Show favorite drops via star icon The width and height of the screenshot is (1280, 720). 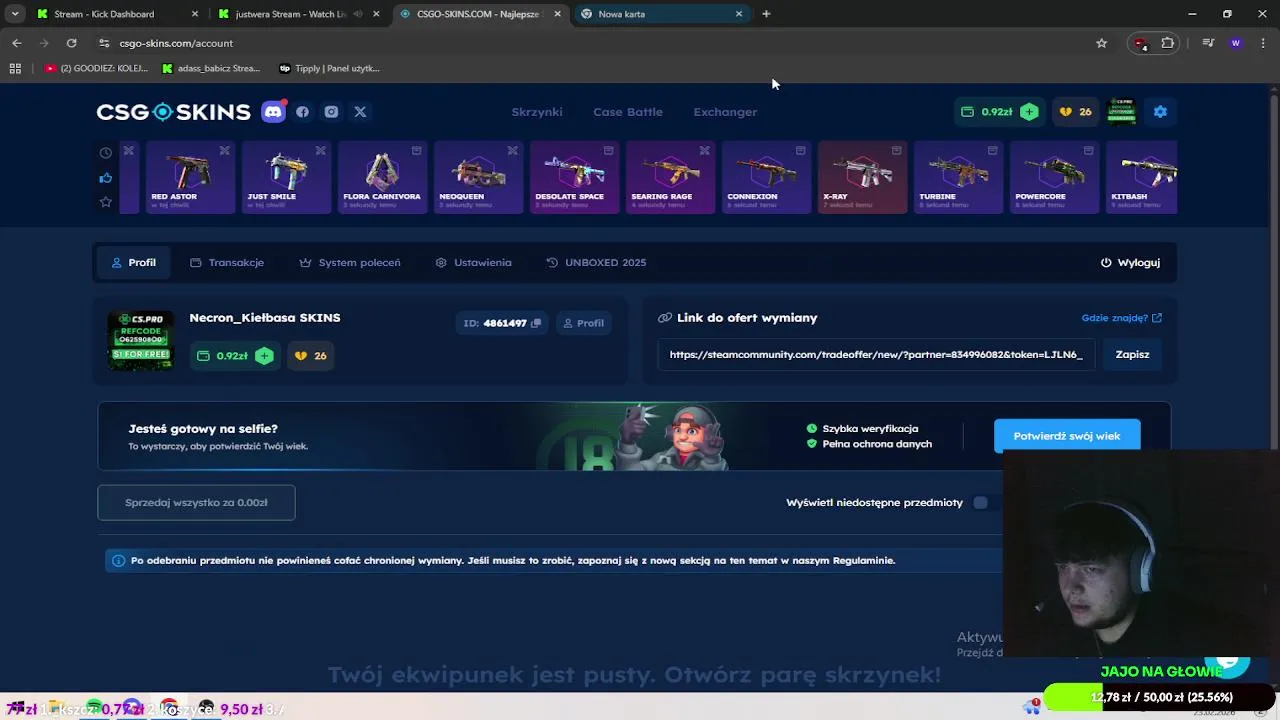pyautogui.click(x=105, y=202)
